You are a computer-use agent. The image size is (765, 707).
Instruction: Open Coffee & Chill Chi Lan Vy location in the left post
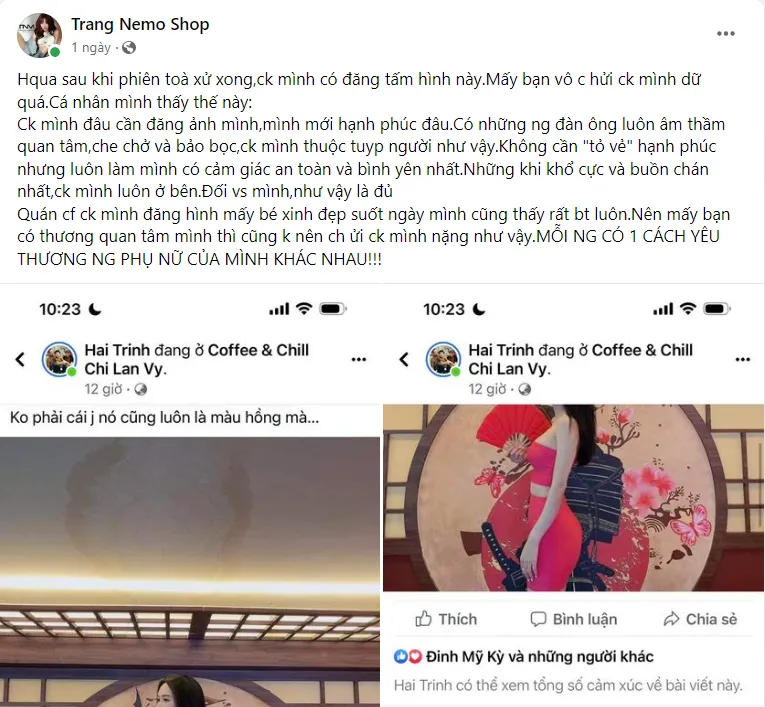197,359
